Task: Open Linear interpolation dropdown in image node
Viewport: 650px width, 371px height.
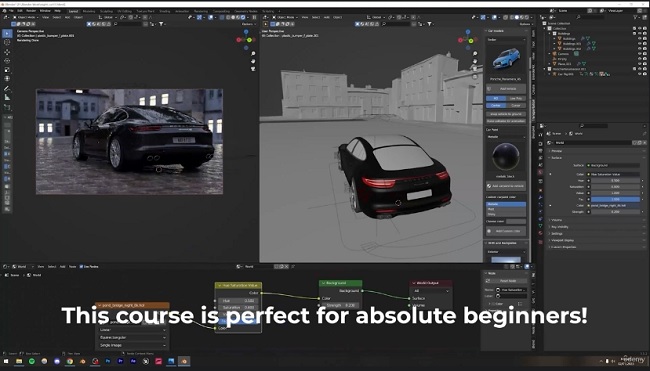Action: click(133, 330)
